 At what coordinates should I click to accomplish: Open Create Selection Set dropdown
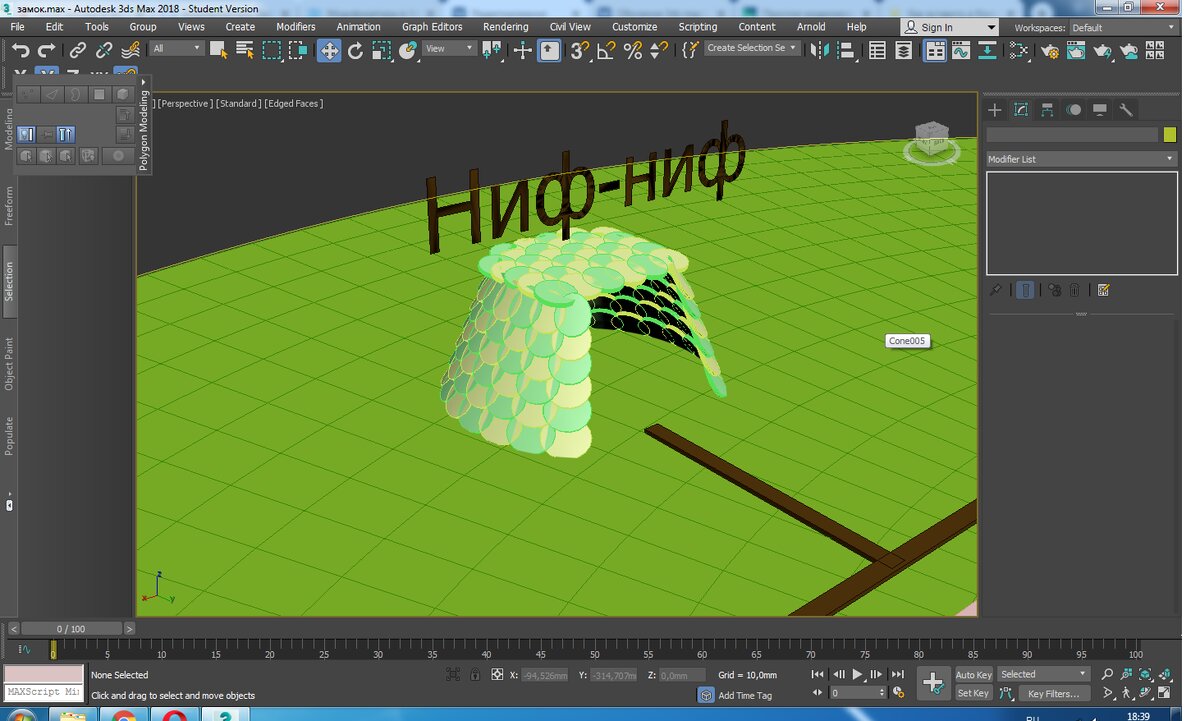click(x=752, y=48)
